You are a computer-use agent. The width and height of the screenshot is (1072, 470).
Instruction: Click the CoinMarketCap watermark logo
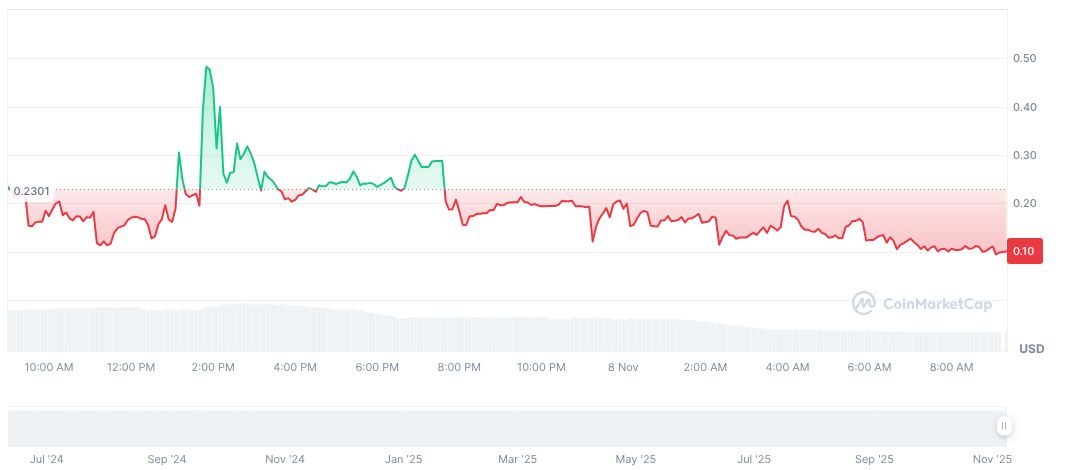(x=921, y=303)
